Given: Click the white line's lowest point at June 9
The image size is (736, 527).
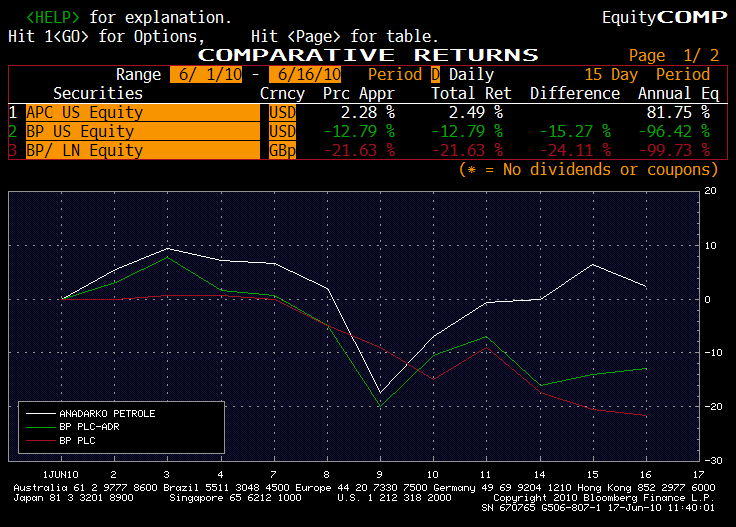Looking at the screenshot, I should 380,394.
